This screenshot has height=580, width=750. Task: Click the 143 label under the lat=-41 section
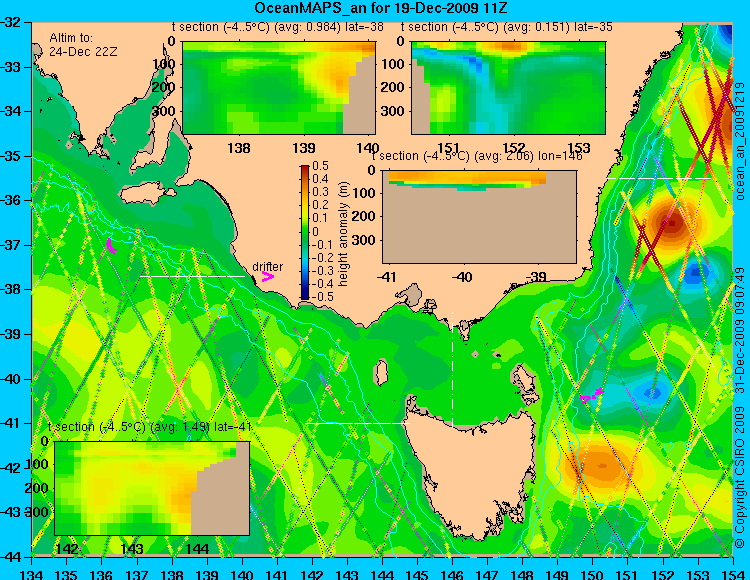132,549
